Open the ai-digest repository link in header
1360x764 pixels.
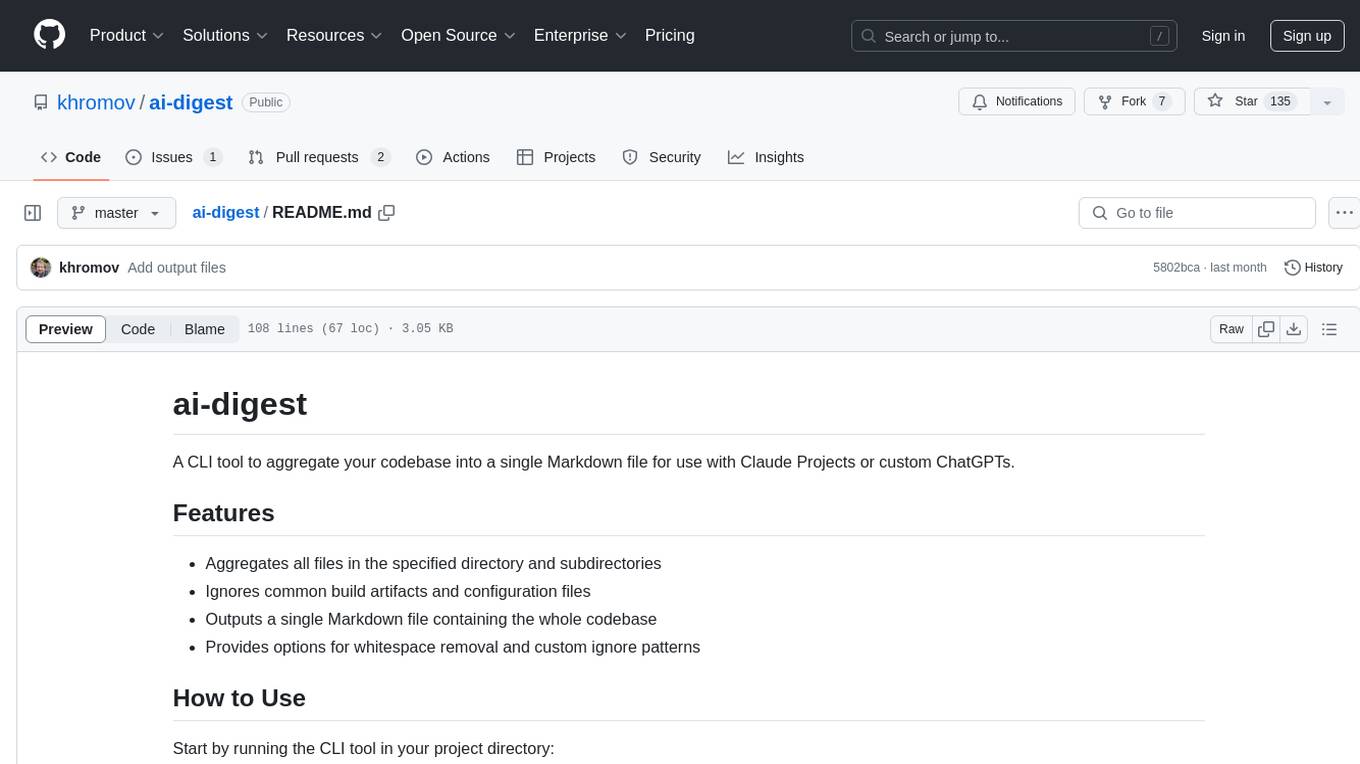tap(191, 102)
